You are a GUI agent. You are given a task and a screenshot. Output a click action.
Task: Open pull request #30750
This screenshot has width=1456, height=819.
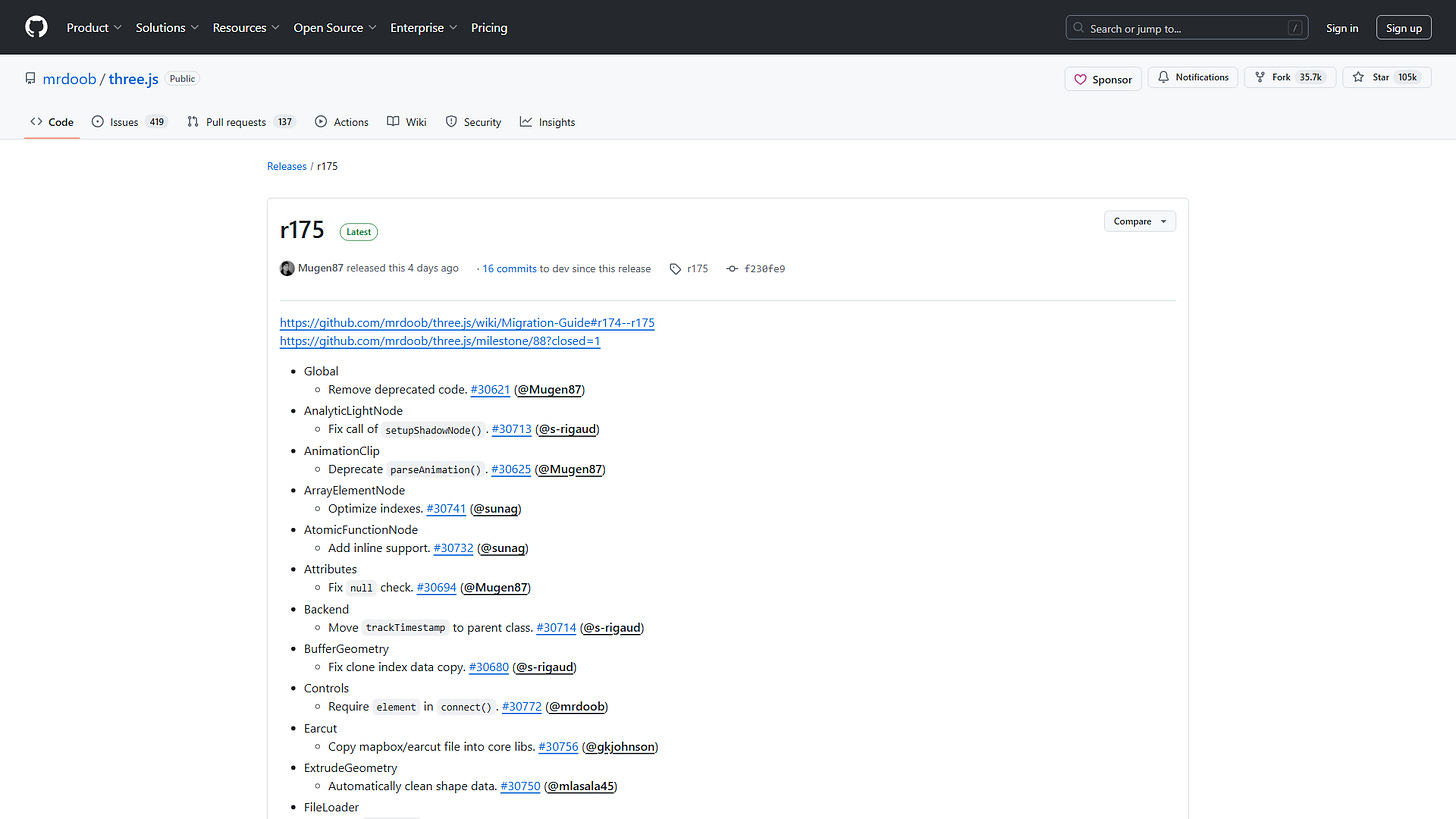click(x=520, y=786)
